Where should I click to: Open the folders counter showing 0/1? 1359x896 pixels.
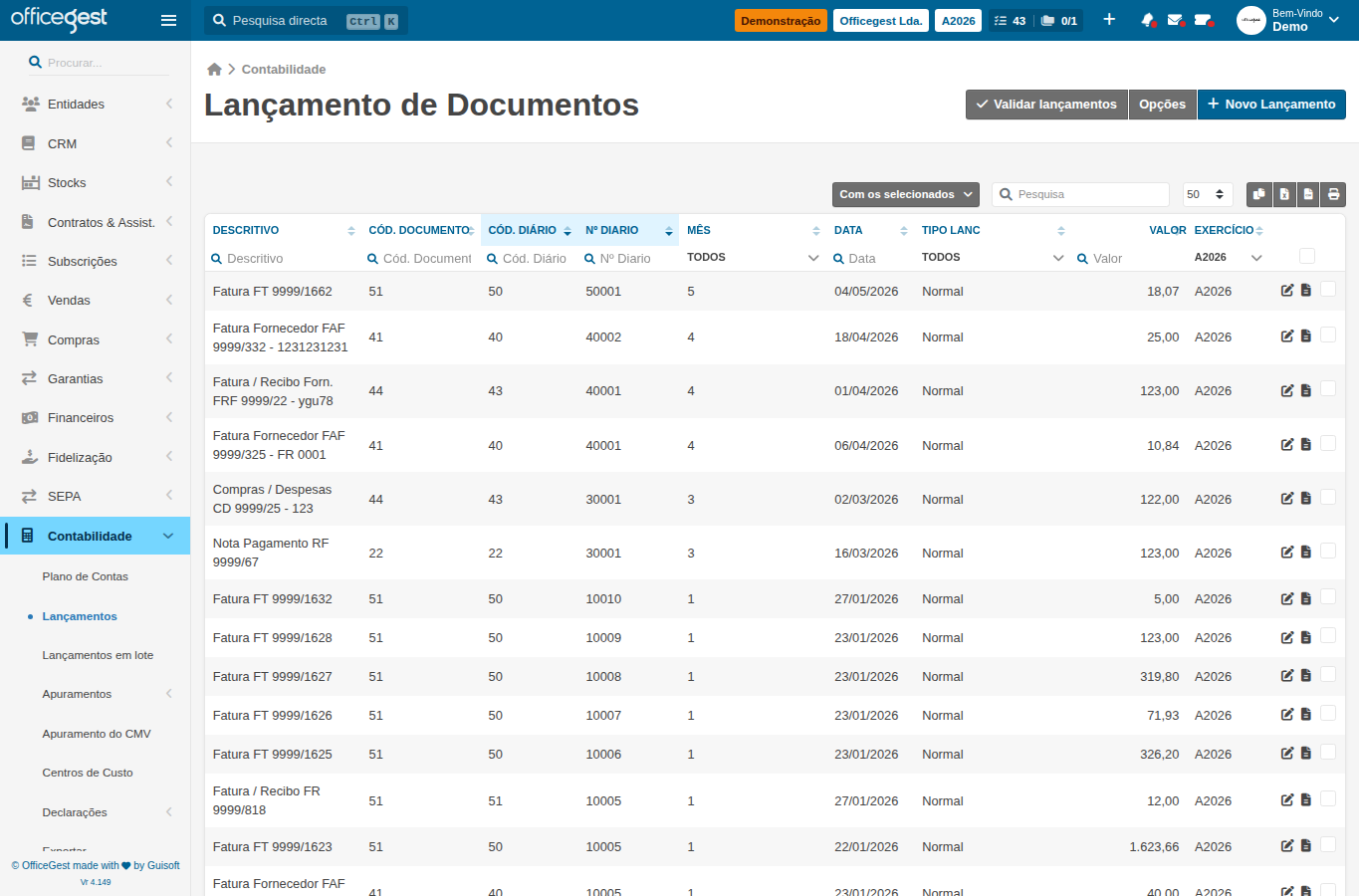[1059, 21]
